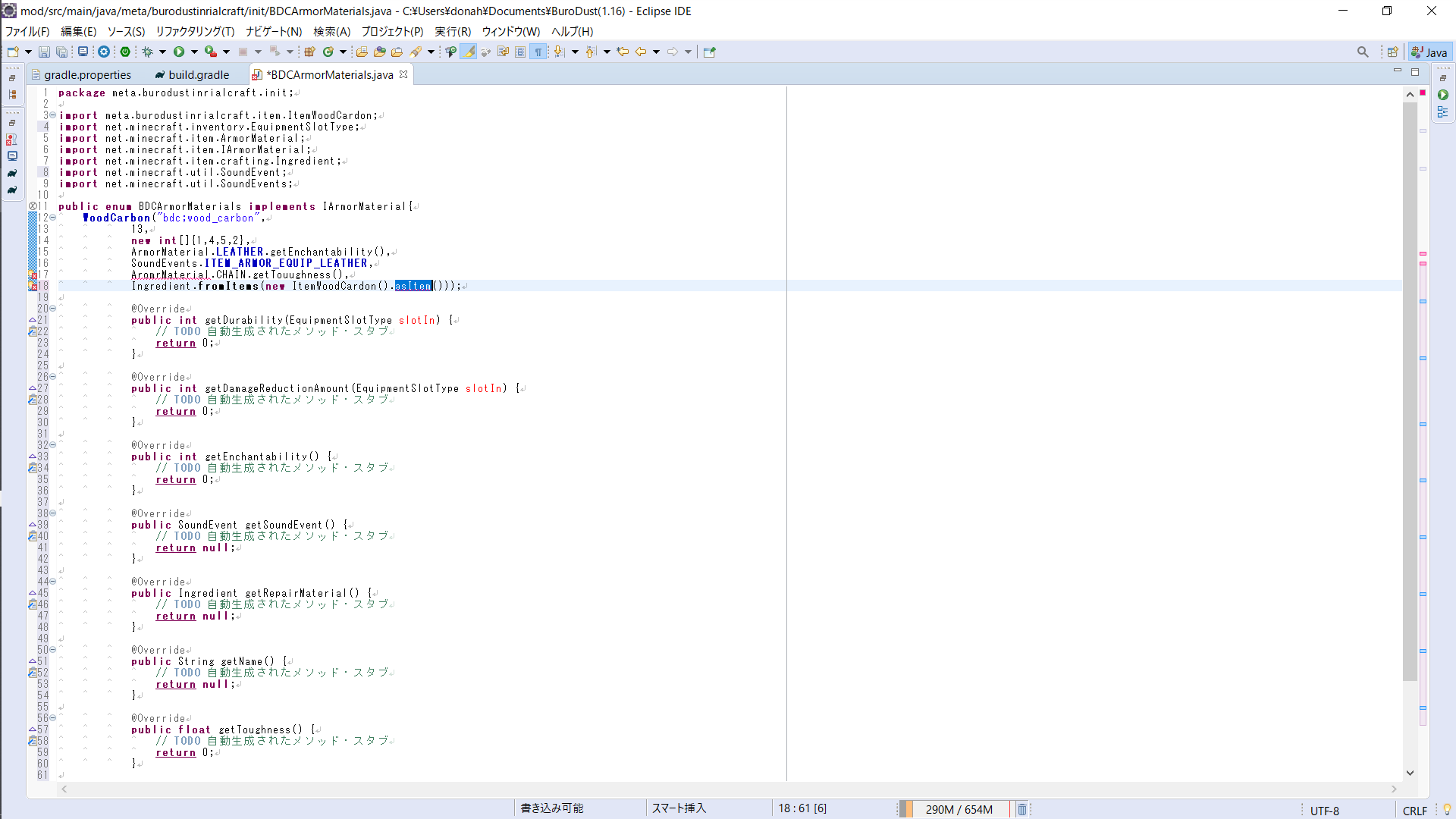Viewport: 1456px width, 819px height.
Task: Collapse the getDurability method fold on line 20
Action: (x=52, y=309)
